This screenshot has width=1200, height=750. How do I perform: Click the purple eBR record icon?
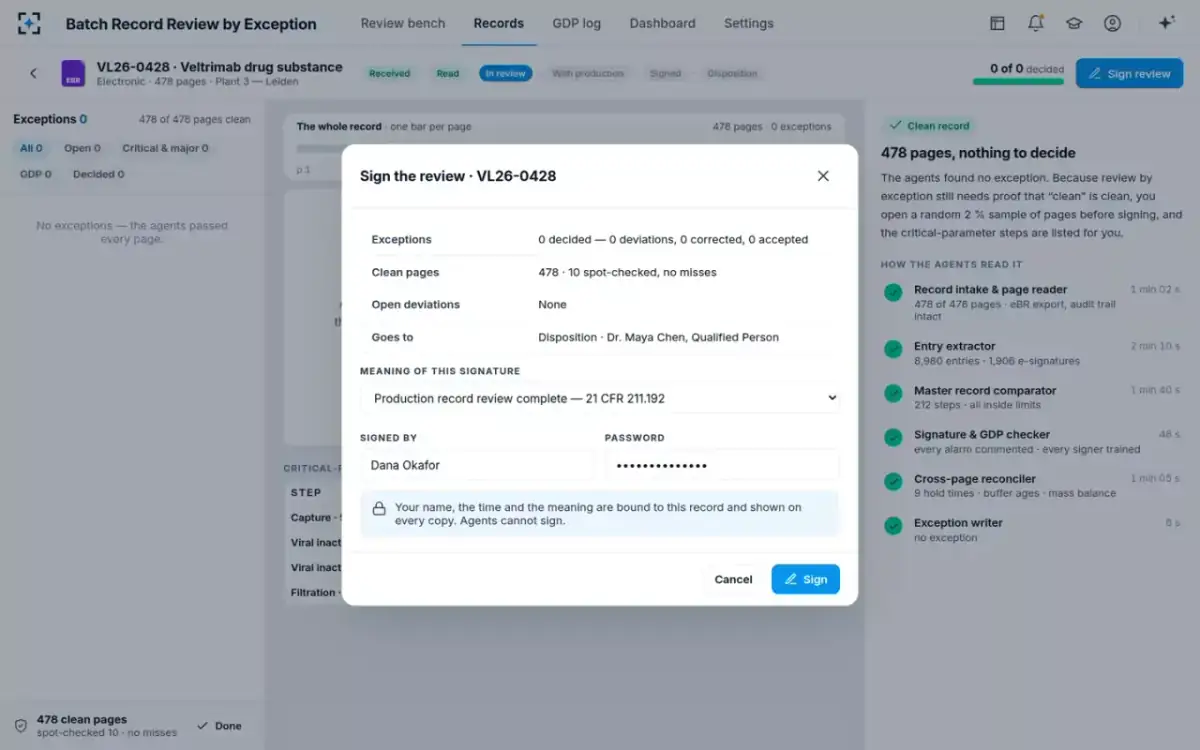(x=73, y=73)
